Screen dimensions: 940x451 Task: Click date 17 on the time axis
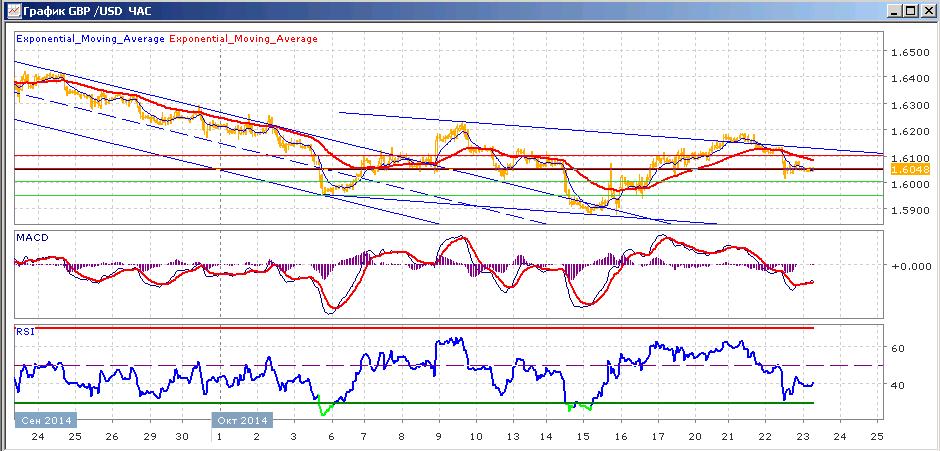click(658, 437)
